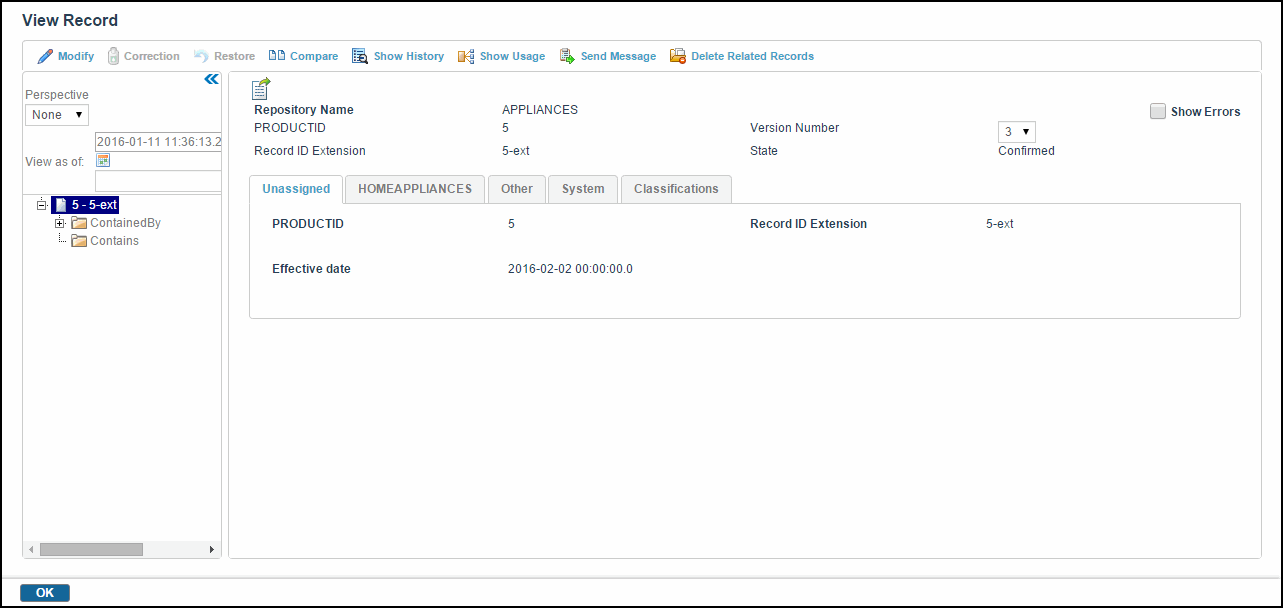Screen dimensions: 1283x608
Task: Click the Send Message icon
Action: pyautogui.click(x=567, y=57)
